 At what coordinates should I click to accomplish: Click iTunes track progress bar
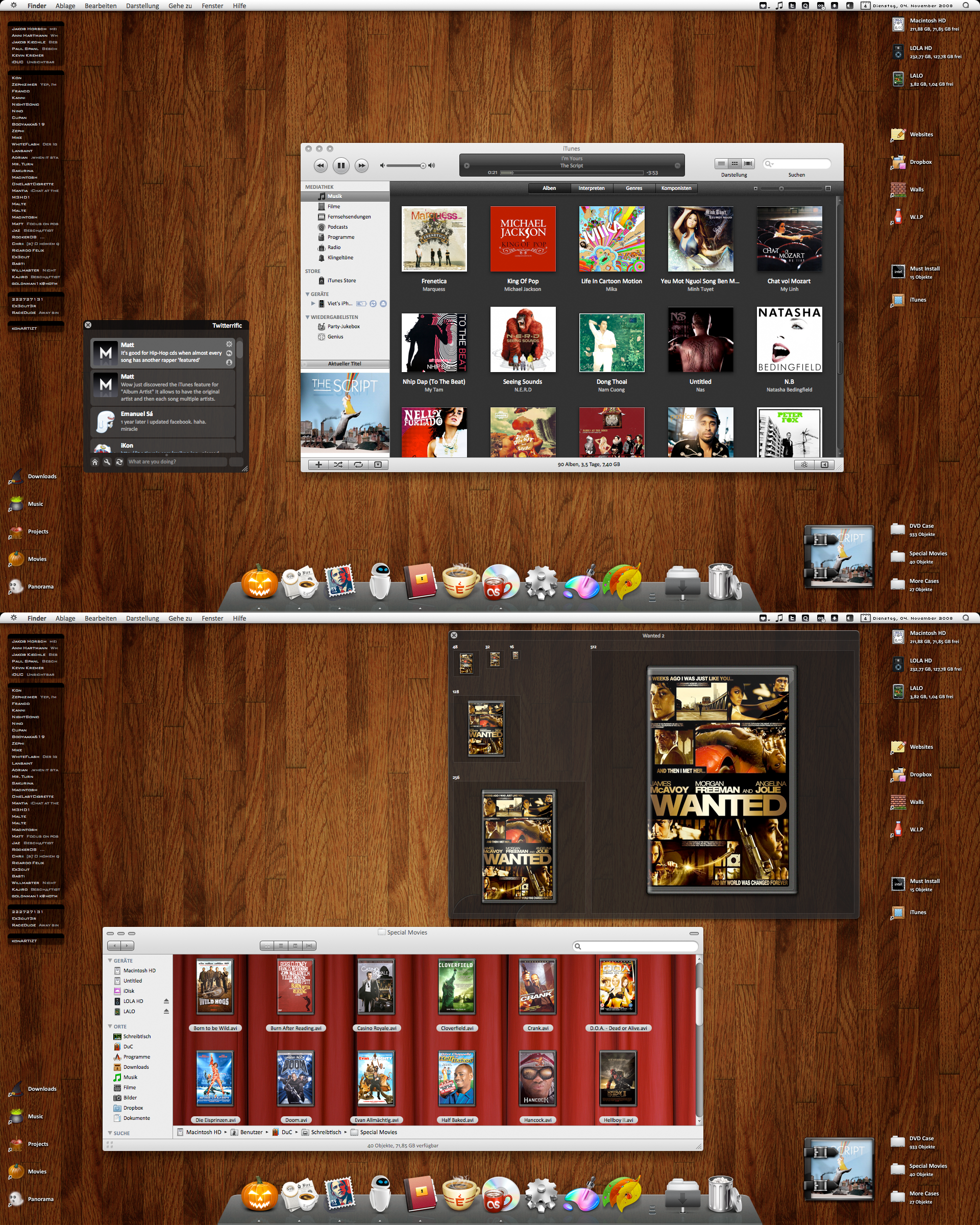[x=572, y=173]
